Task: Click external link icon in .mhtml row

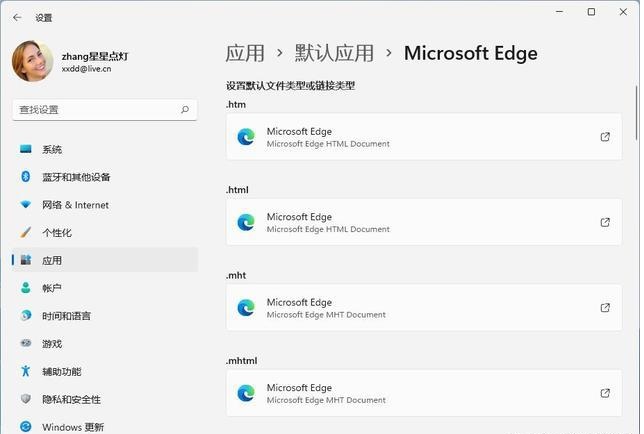Action: coord(605,393)
